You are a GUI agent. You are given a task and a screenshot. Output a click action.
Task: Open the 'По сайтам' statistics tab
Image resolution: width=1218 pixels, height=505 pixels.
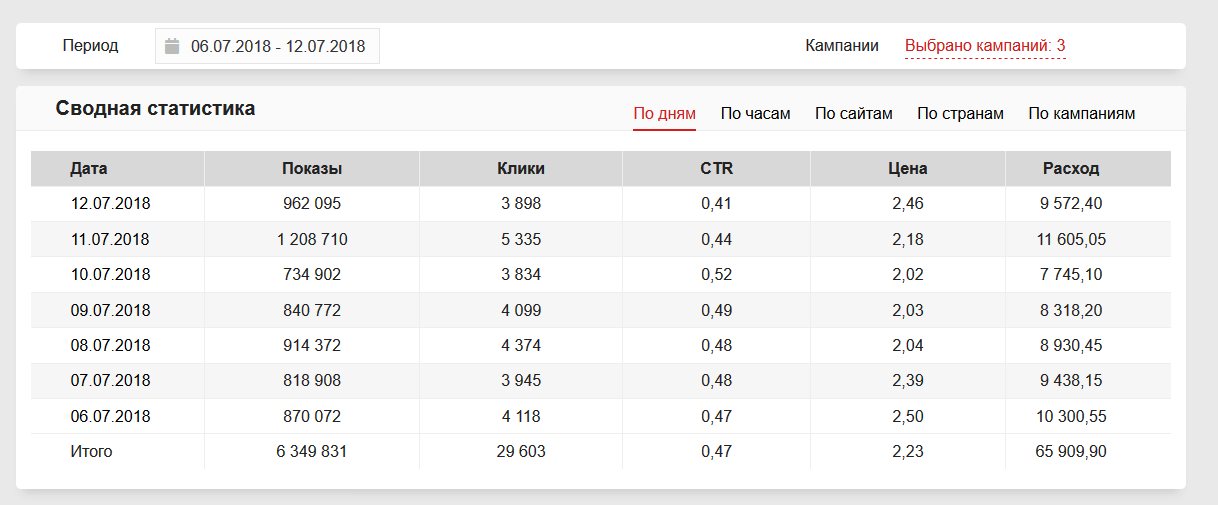[x=853, y=114]
